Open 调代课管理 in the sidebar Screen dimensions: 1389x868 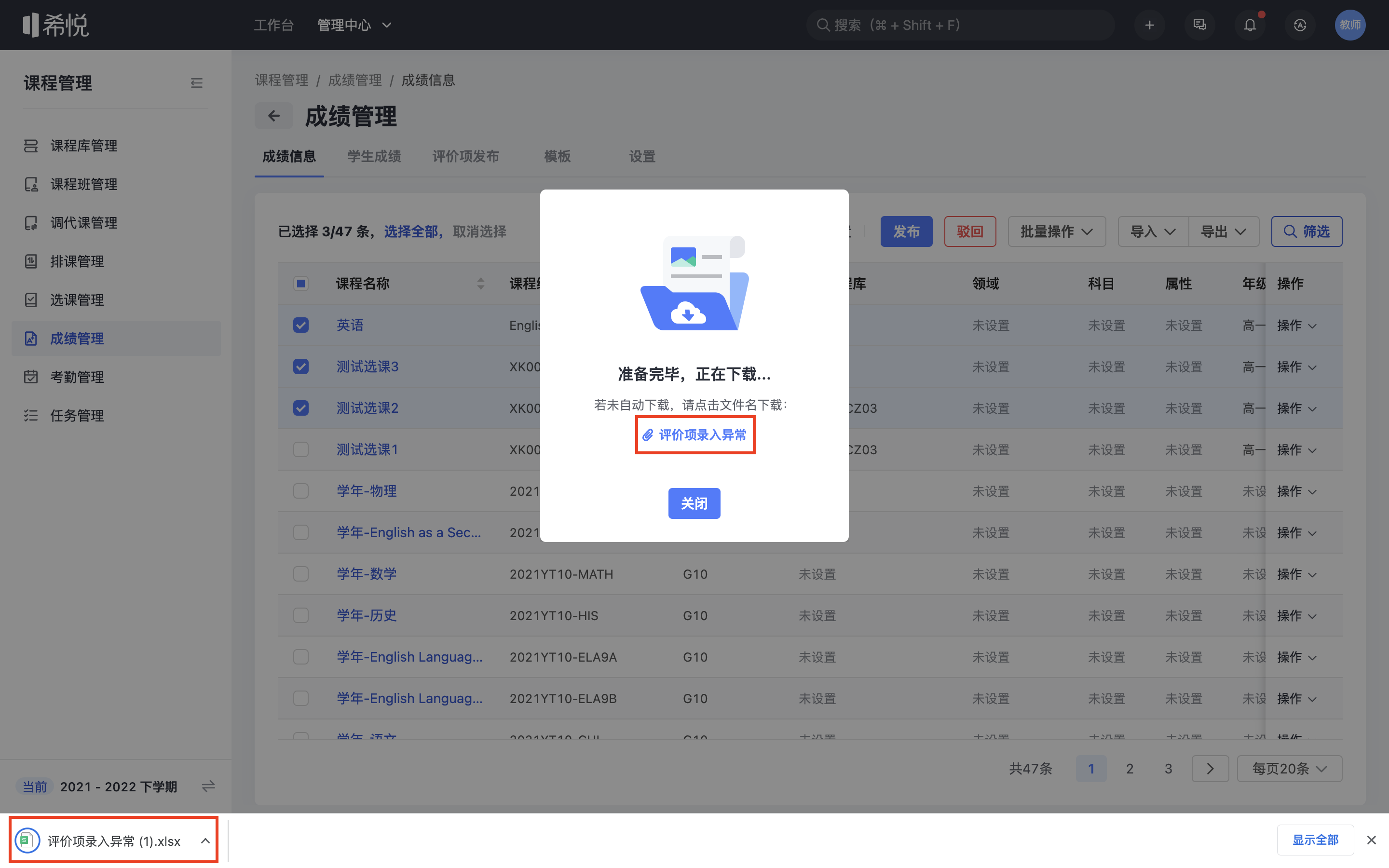[116, 223]
